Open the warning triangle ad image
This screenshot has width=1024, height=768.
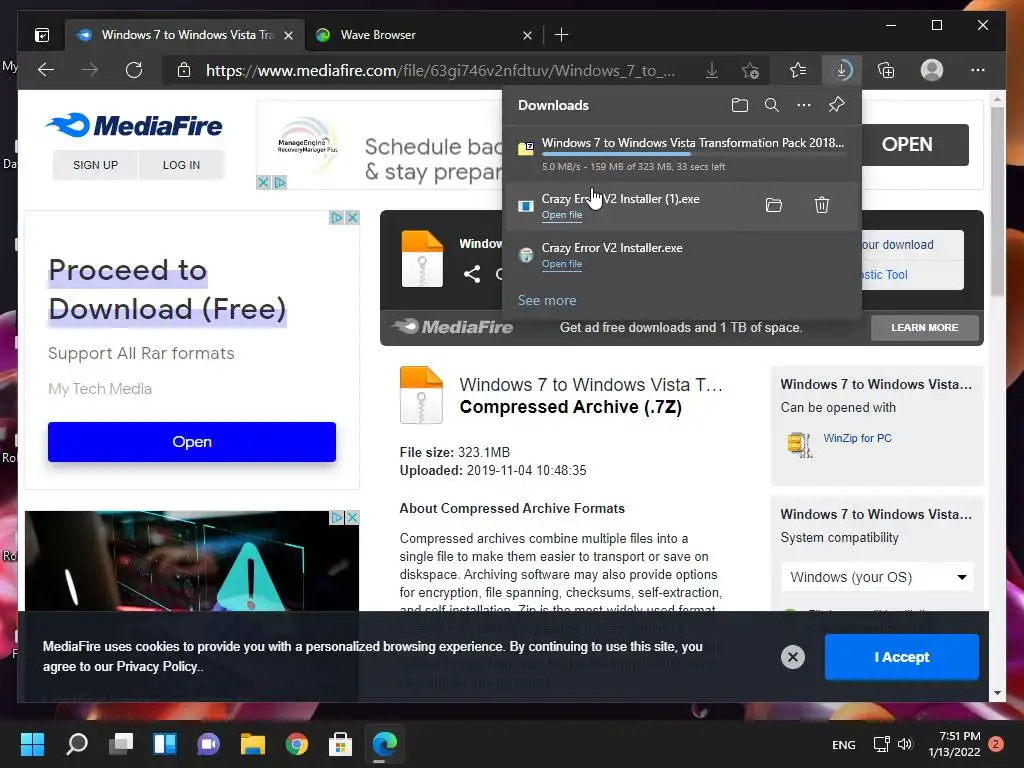pos(192,562)
